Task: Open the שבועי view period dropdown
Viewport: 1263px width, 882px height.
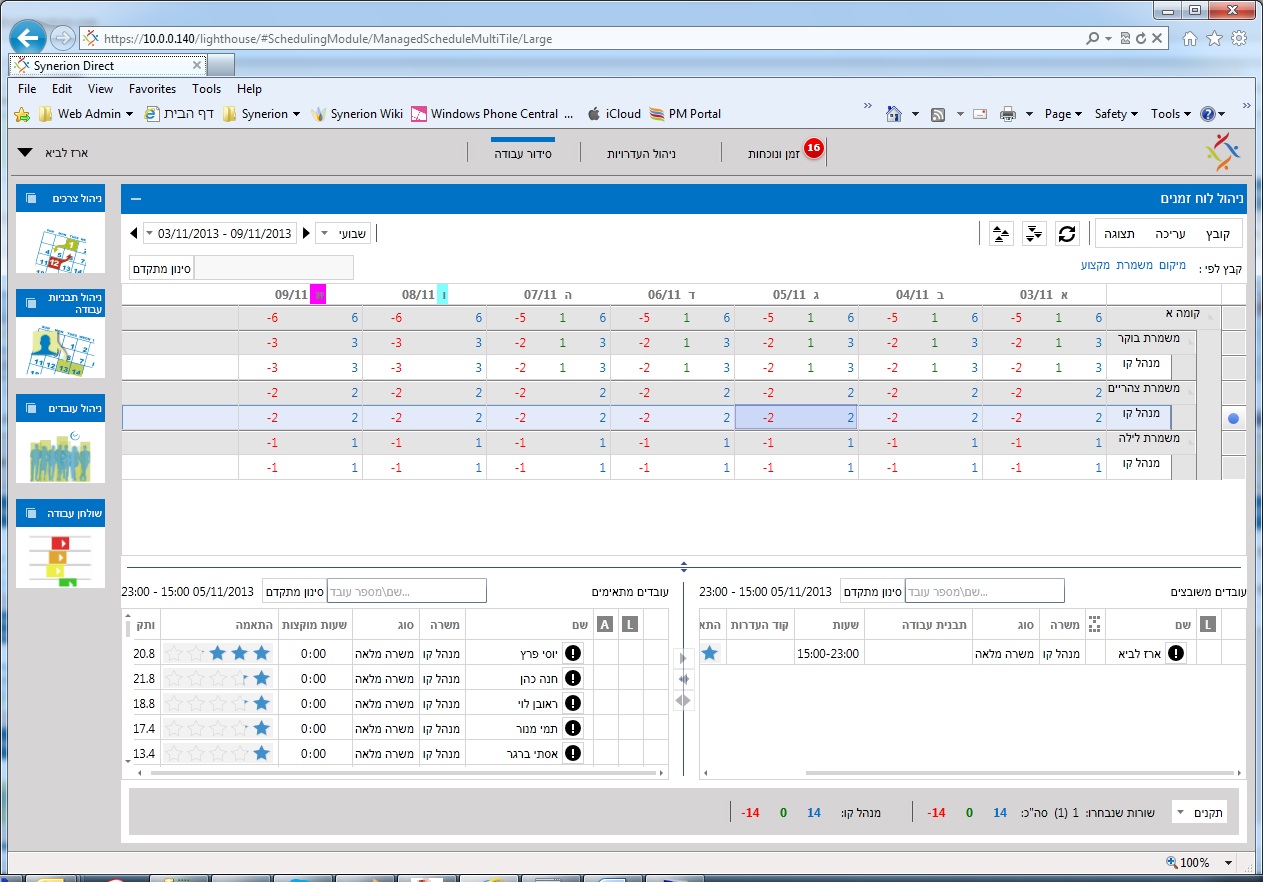Action: click(x=343, y=233)
